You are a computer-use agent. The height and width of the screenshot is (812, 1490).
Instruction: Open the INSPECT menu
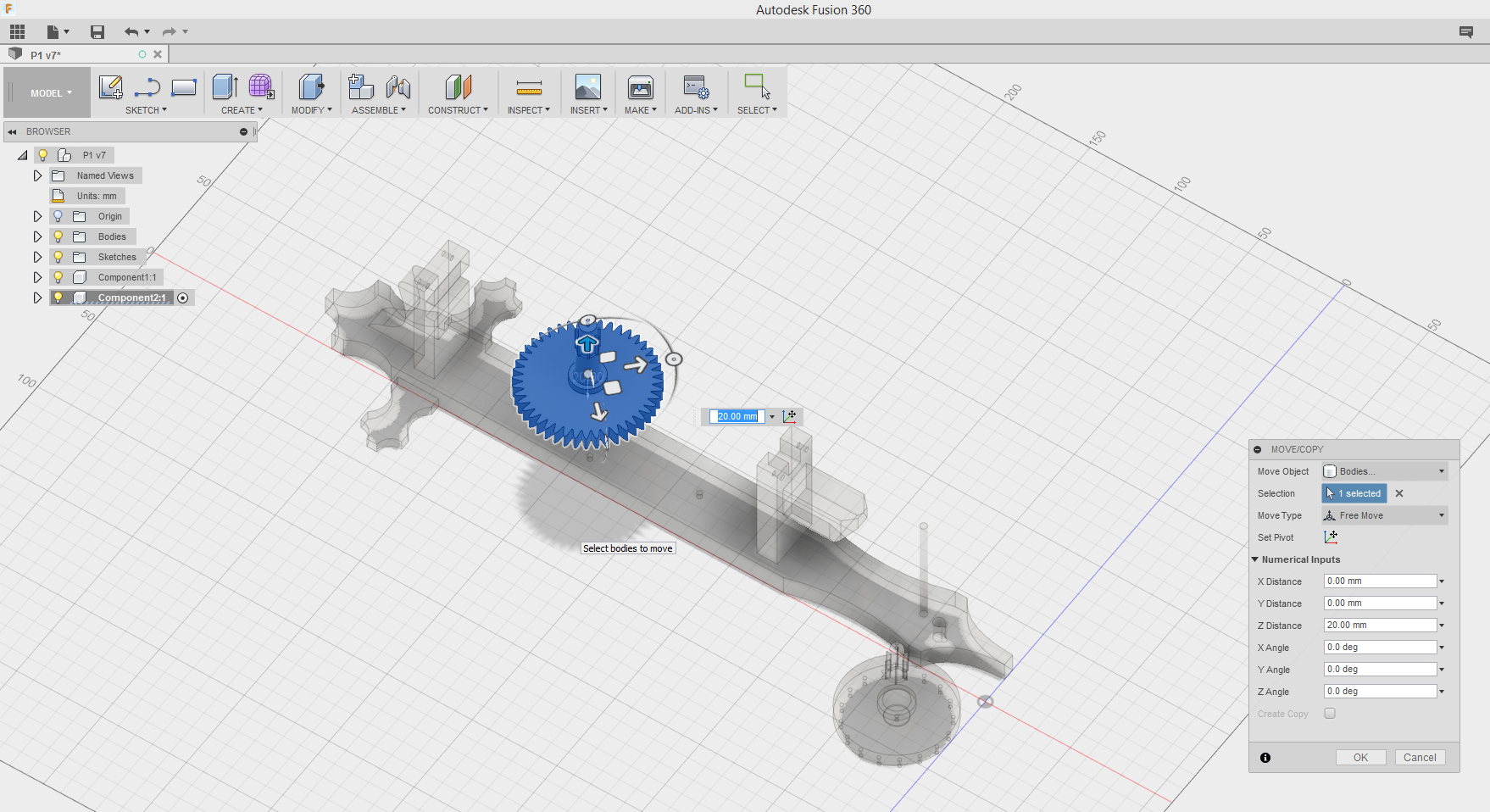click(528, 110)
